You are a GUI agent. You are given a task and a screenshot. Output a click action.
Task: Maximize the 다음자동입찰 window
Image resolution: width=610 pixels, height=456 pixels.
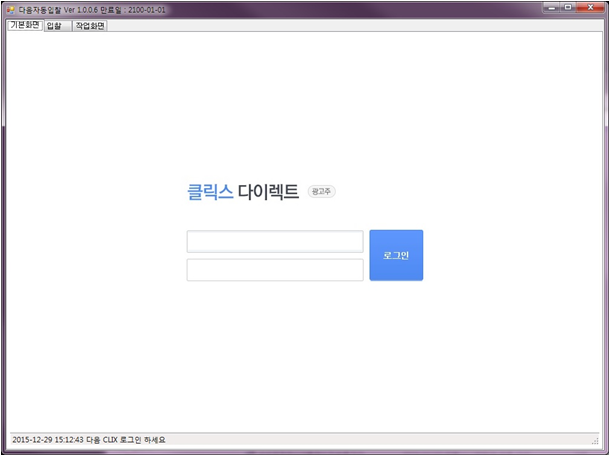568,7
